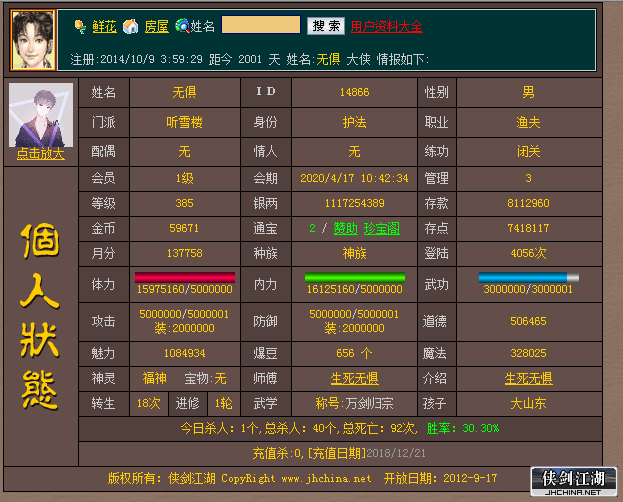
Task: Click the 练功 value 闭关
Action: pos(528,151)
